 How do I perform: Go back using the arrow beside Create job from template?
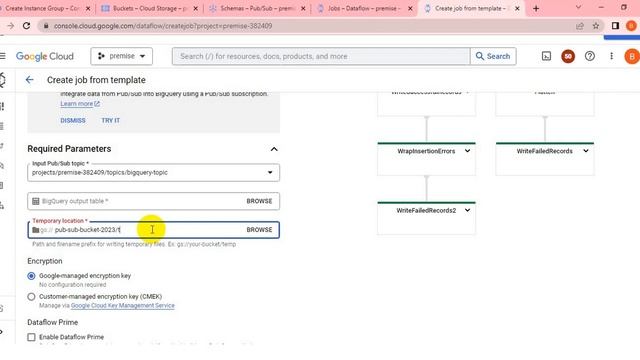(x=29, y=80)
